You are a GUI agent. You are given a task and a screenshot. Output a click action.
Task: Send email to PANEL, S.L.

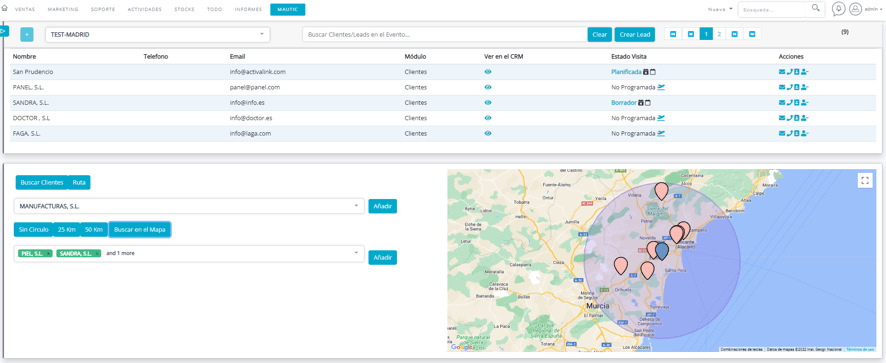781,87
